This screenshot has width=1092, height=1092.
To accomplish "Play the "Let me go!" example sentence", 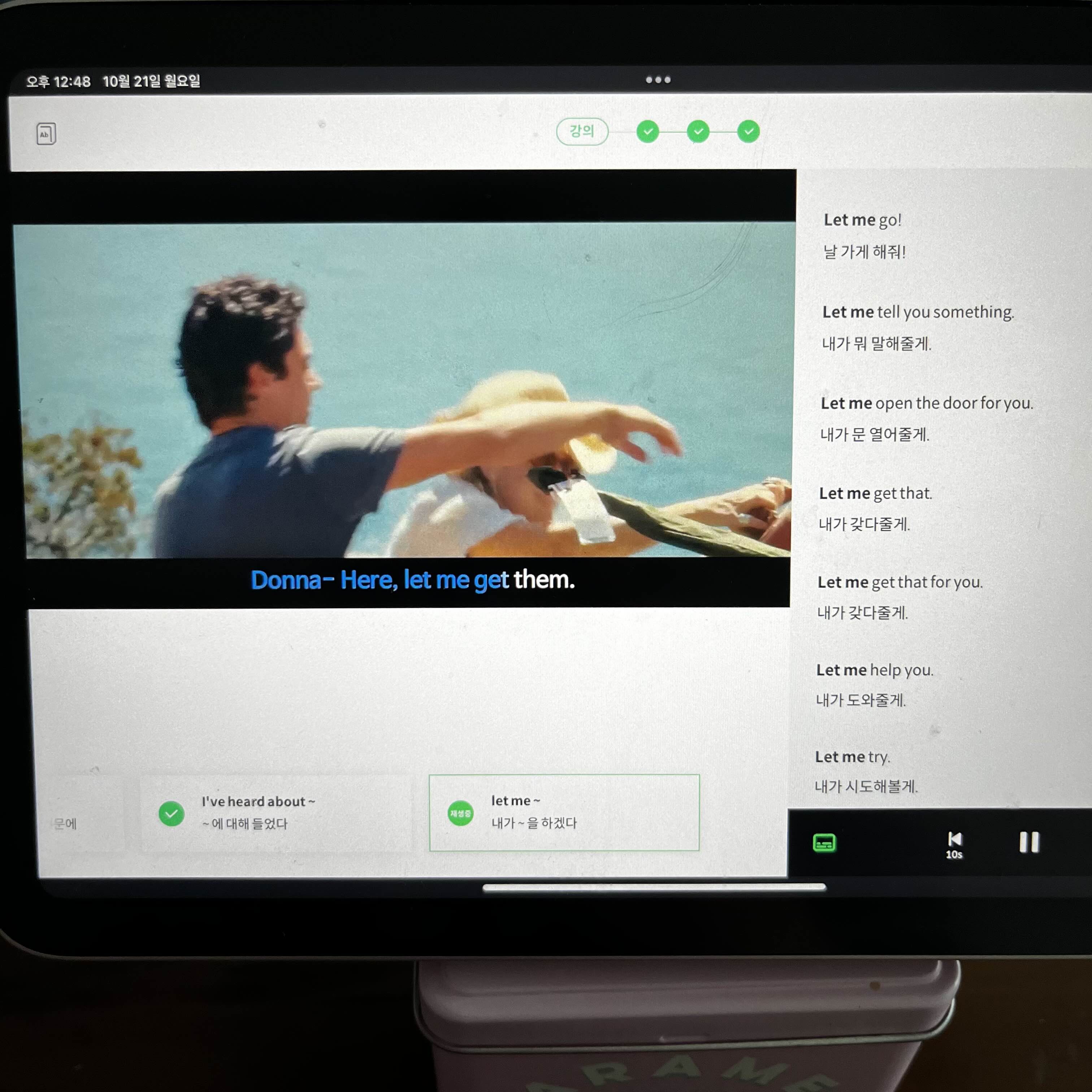I will pyautogui.click(x=862, y=220).
